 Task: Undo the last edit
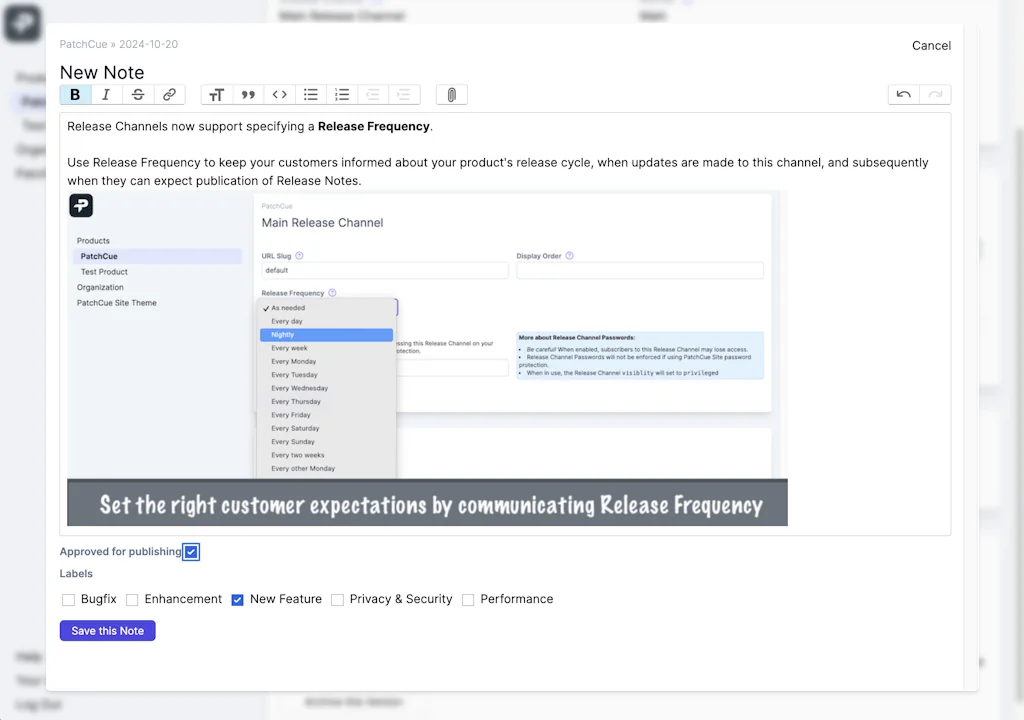[904, 95]
